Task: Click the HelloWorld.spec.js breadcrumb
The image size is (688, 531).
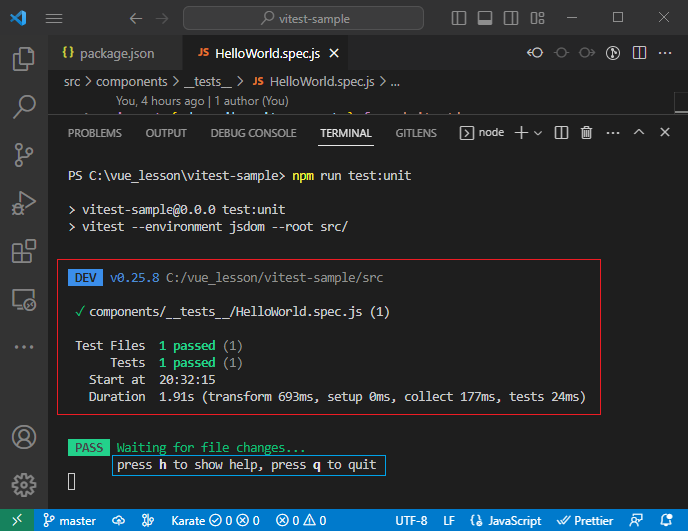Action: pos(313,82)
